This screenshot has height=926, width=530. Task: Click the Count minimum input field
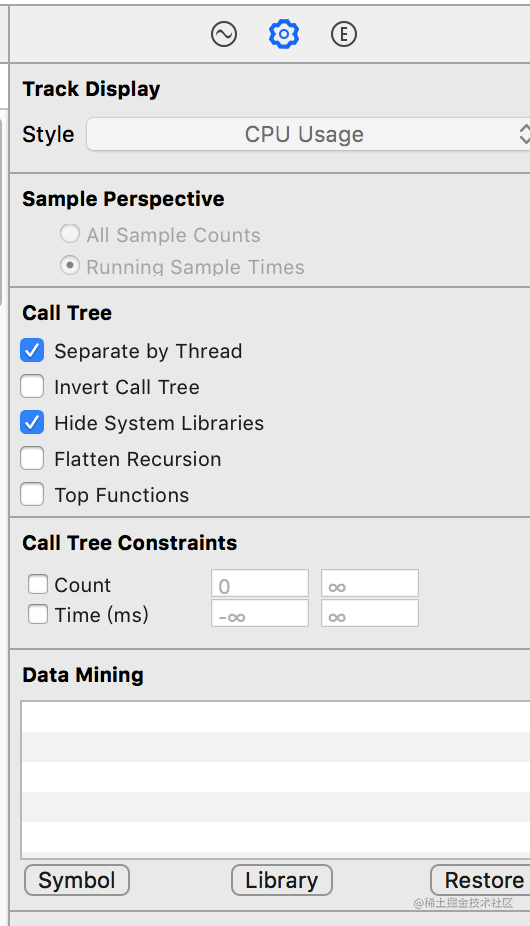tap(260, 583)
